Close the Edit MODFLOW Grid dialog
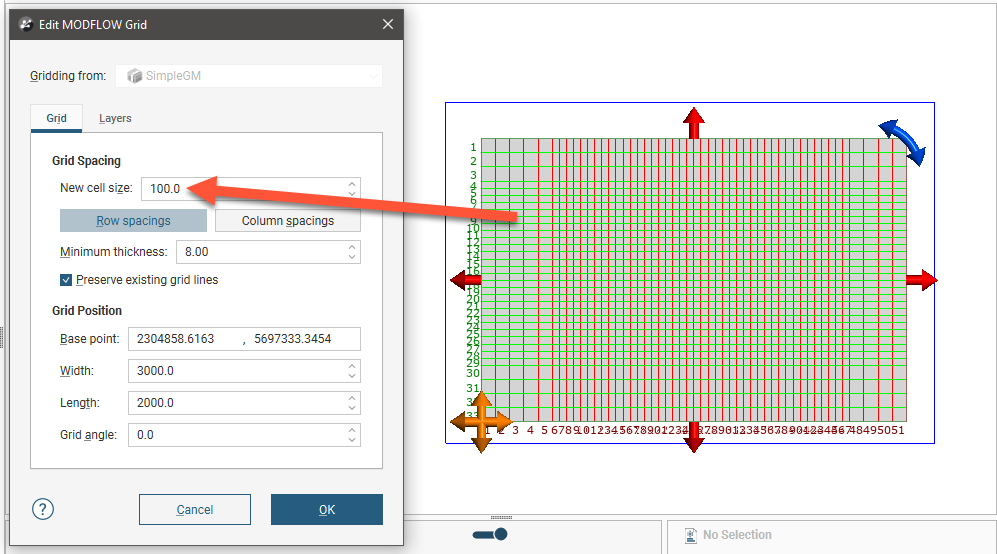997x554 pixels. [x=388, y=24]
